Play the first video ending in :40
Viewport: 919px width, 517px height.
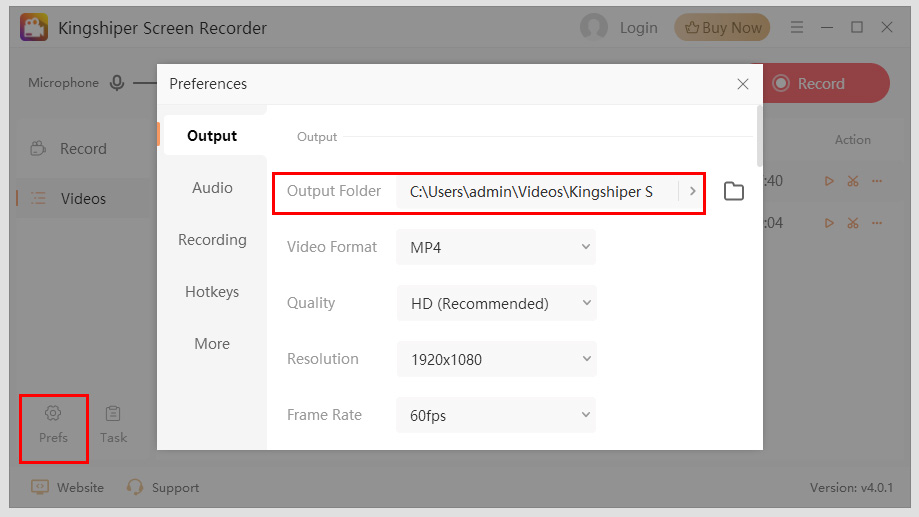829,181
